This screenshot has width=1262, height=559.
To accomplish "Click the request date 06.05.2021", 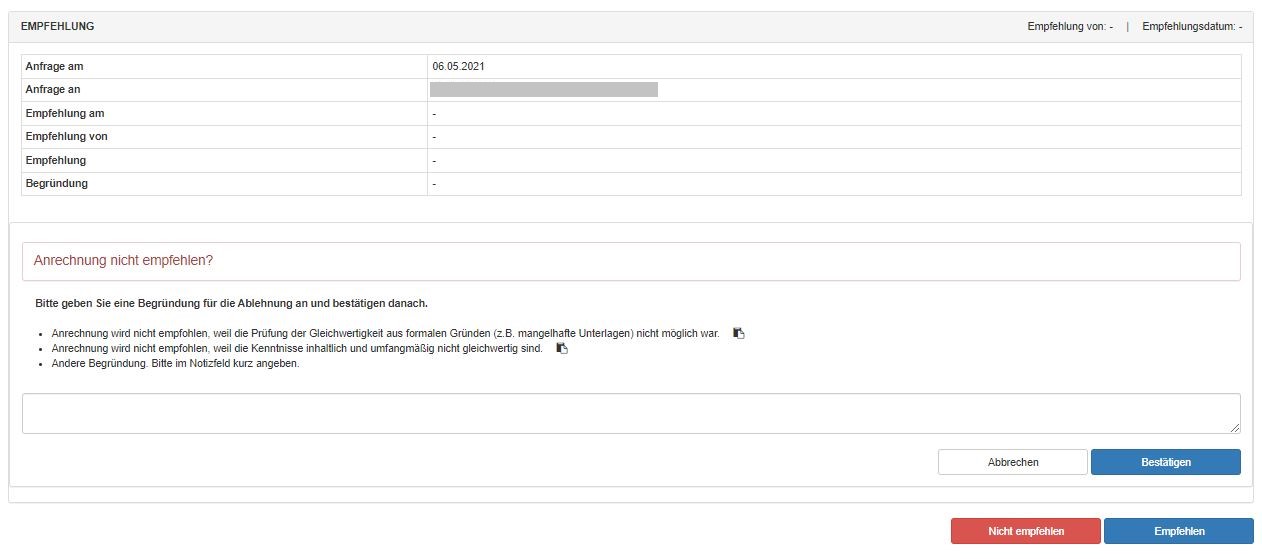I will pyautogui.click(x=459, y=66).
